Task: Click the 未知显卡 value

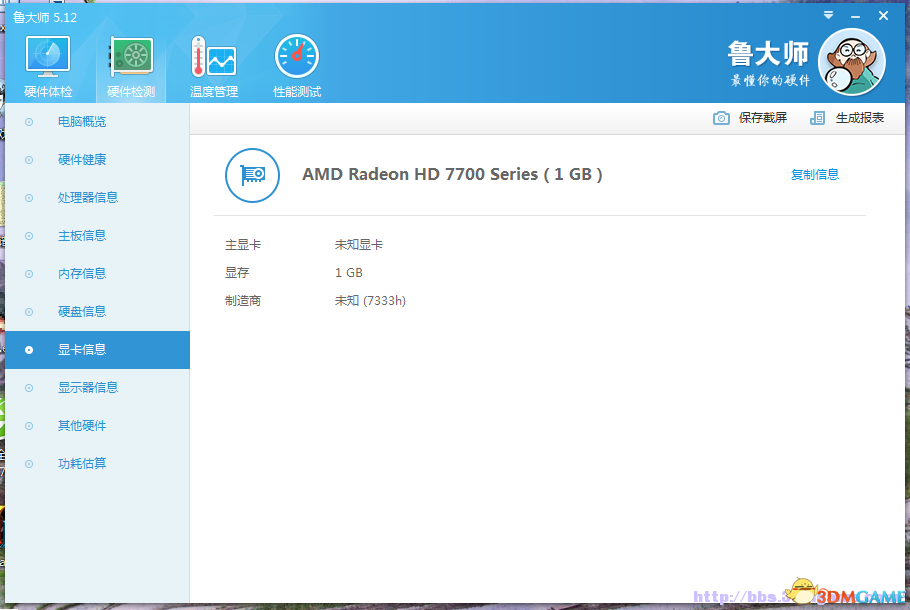Action: (359, 245)
